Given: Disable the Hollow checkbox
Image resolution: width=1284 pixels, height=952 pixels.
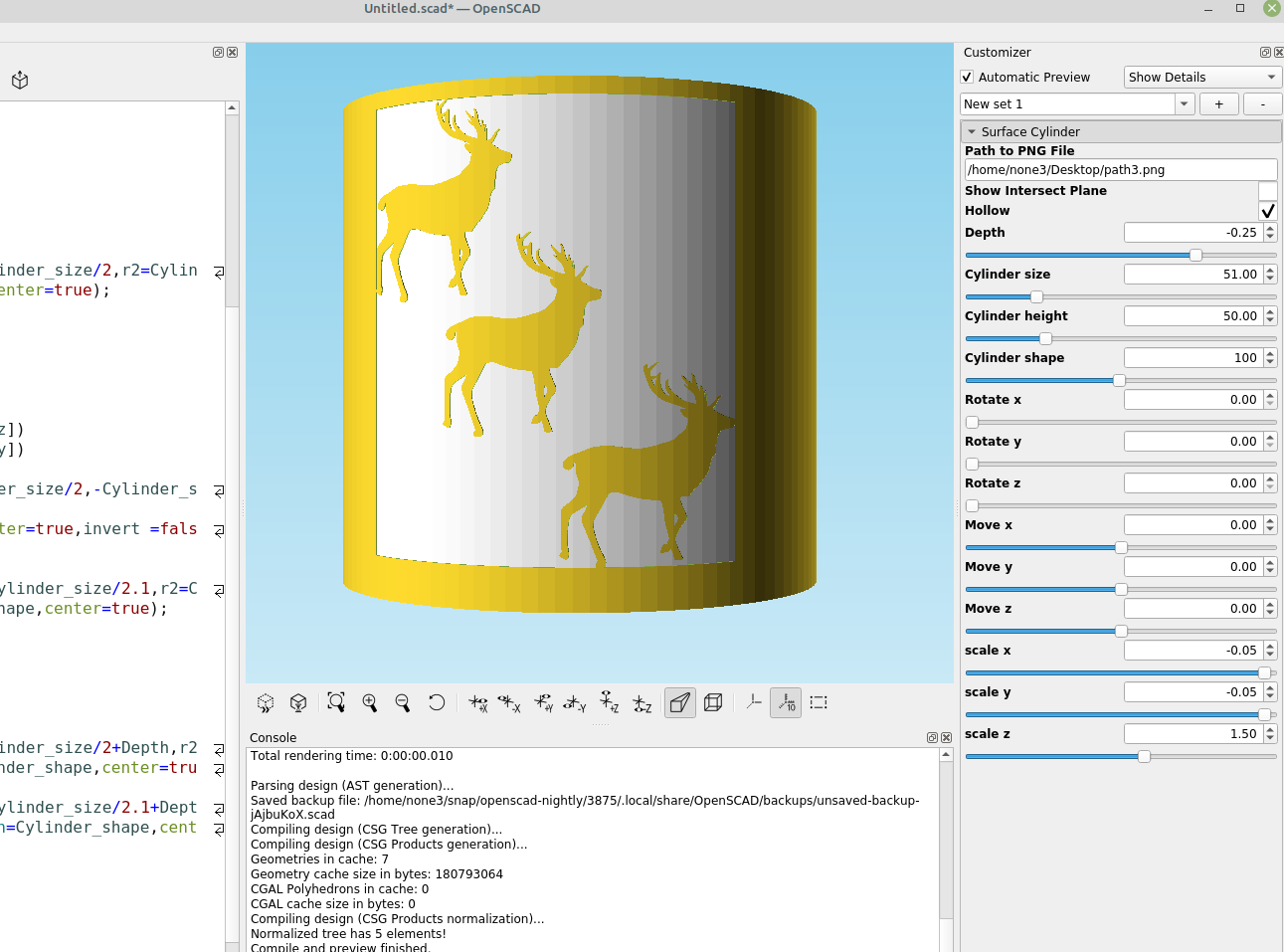Looking at the screenshot, I should [1267, 210].
